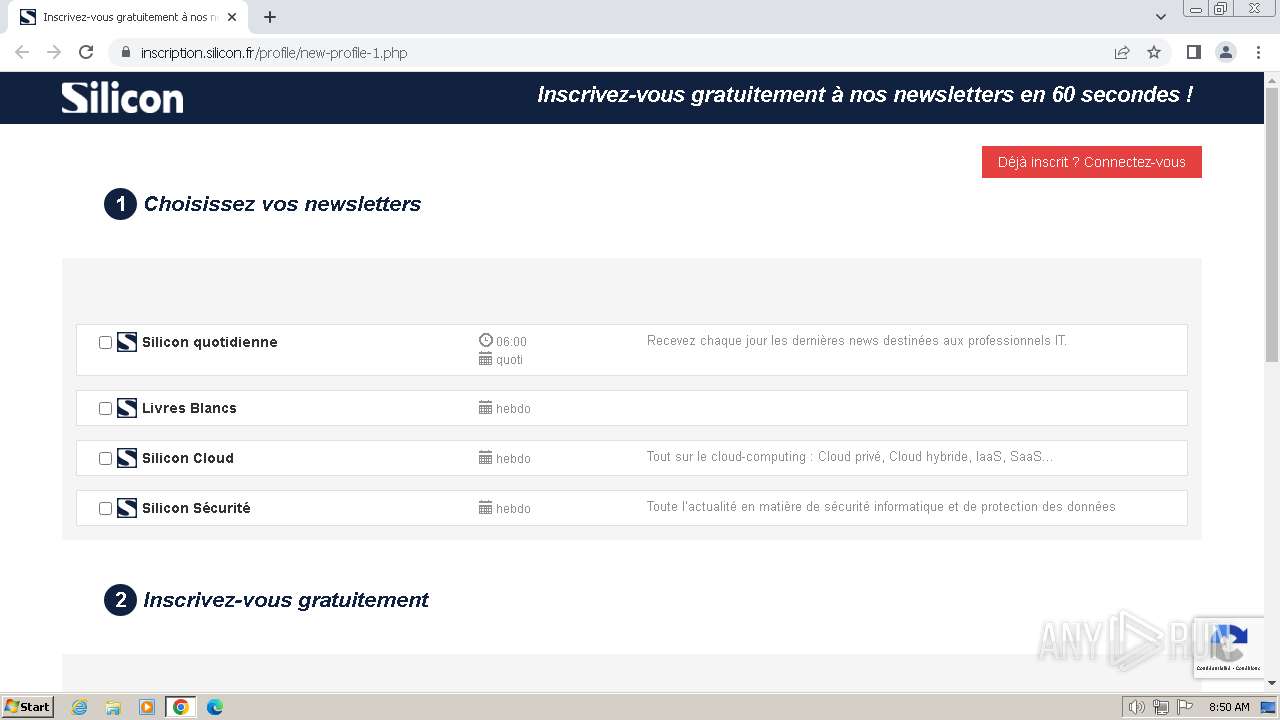Click the Tout sur le cloud-computing description
1280x720 pixels.
850,457
